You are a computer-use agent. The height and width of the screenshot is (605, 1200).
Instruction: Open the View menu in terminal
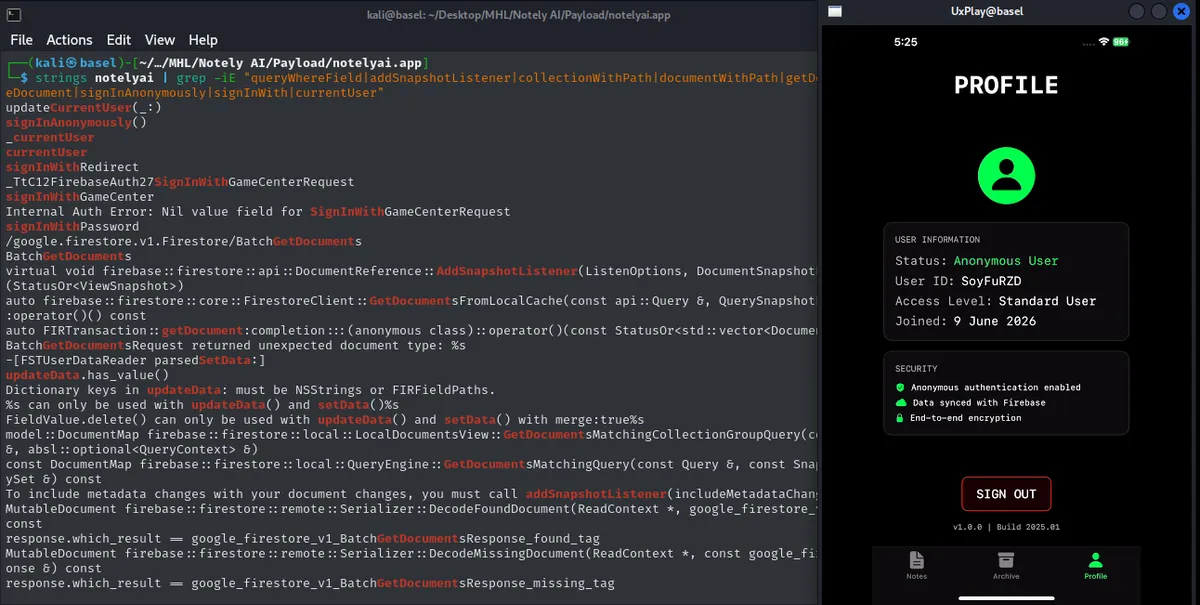(x=160, y=40)
